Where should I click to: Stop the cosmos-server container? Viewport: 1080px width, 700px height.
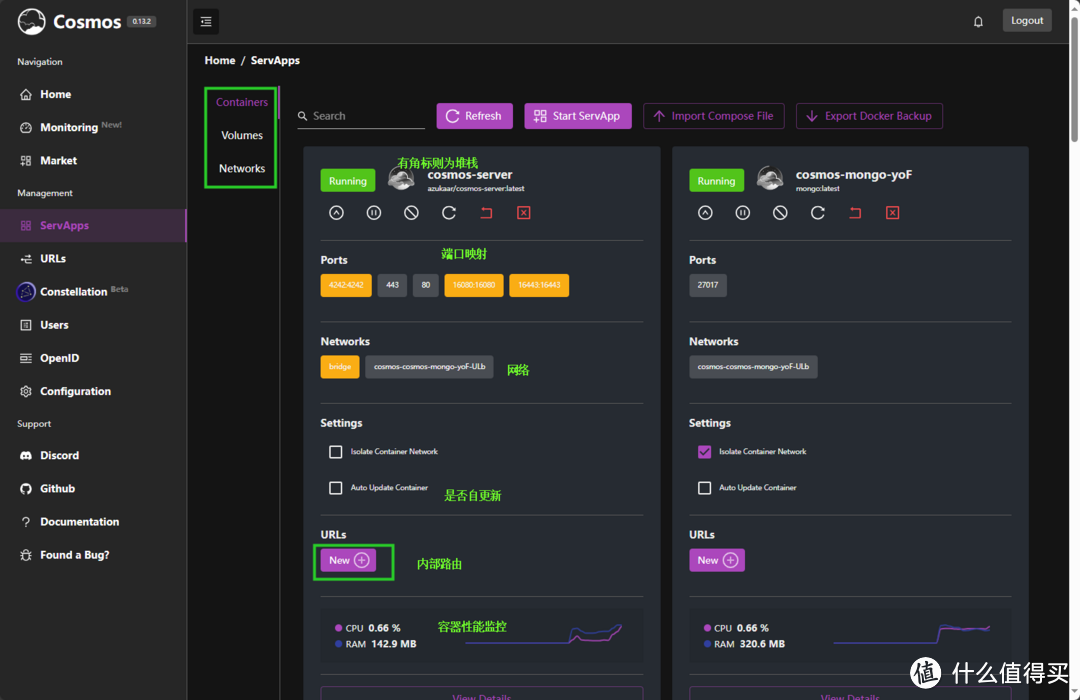coord(411,213)
